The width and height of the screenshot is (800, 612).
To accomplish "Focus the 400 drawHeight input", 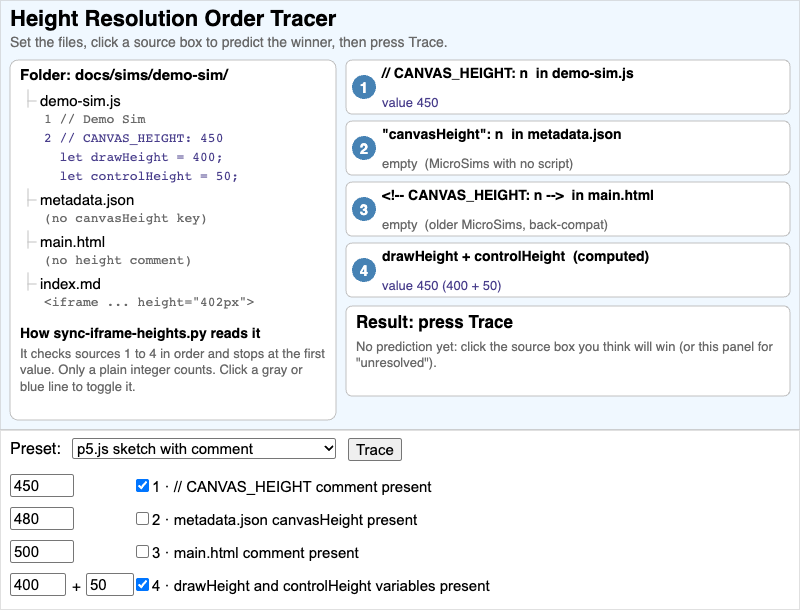I will (x=38, y=584).
